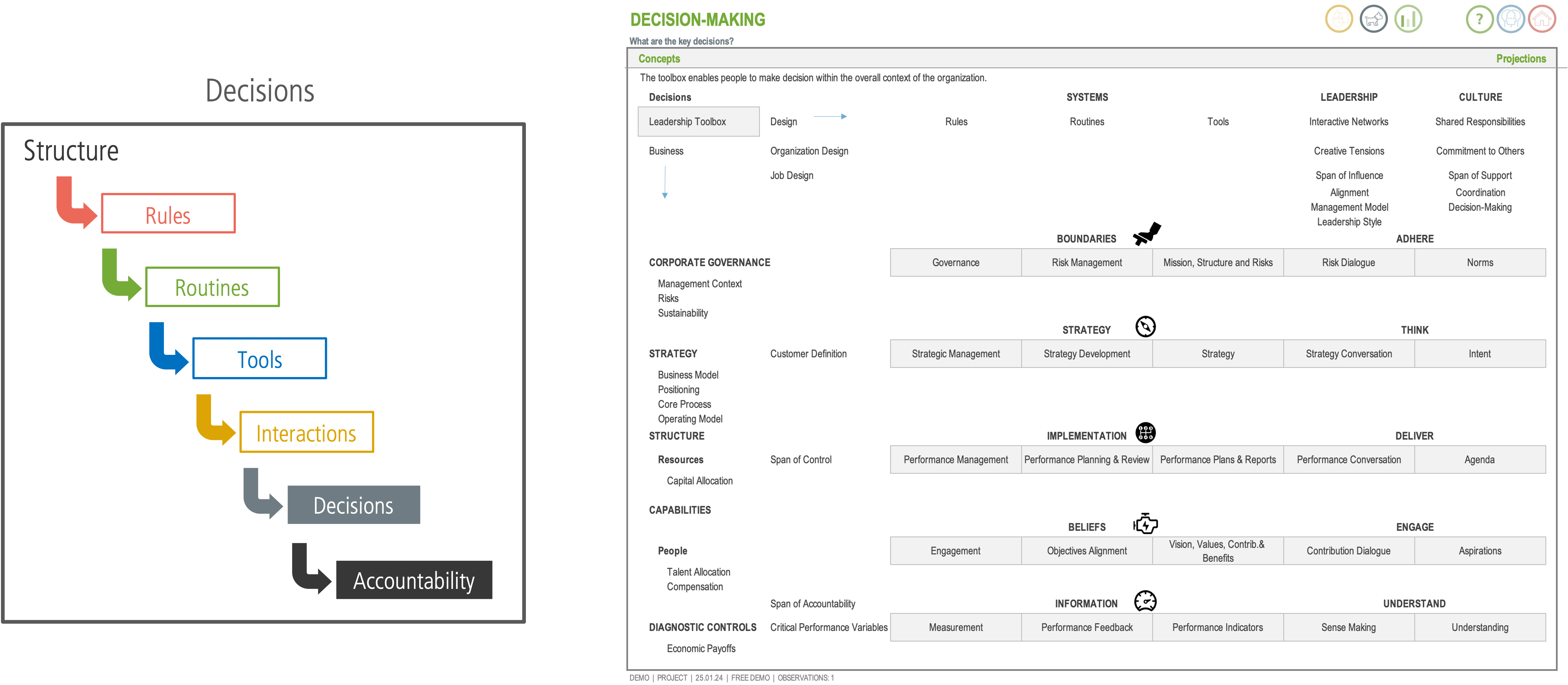Click the Organization Design text

point(809,151)
